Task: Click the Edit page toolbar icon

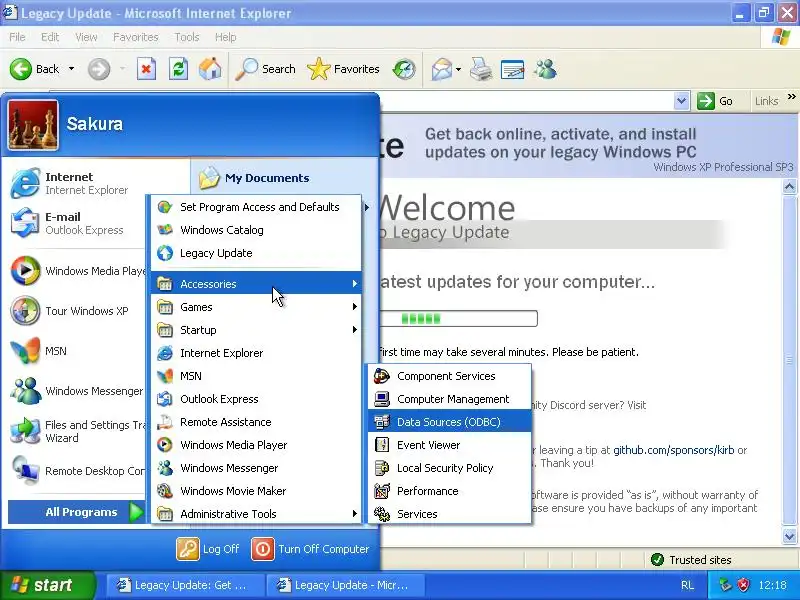Action: pos(513,69)
